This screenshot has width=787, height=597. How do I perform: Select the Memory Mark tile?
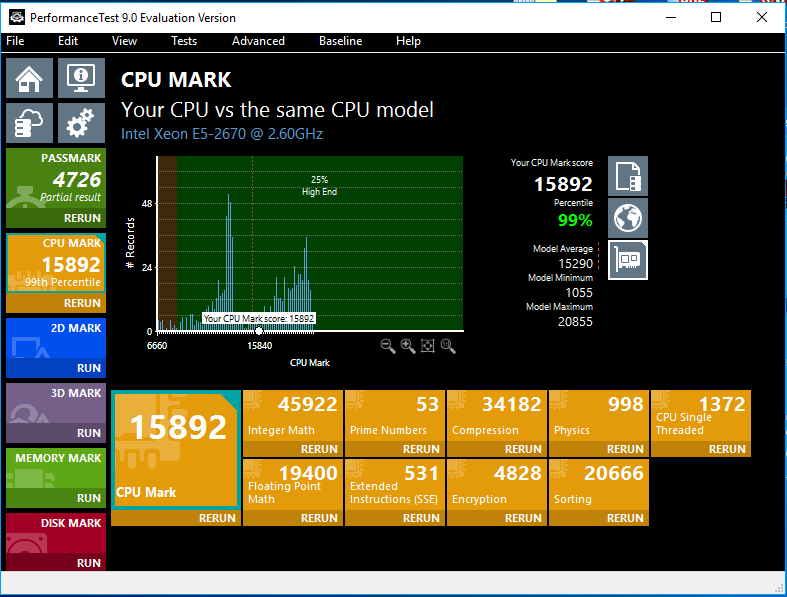pyautogui.click(x=56, y=468)
